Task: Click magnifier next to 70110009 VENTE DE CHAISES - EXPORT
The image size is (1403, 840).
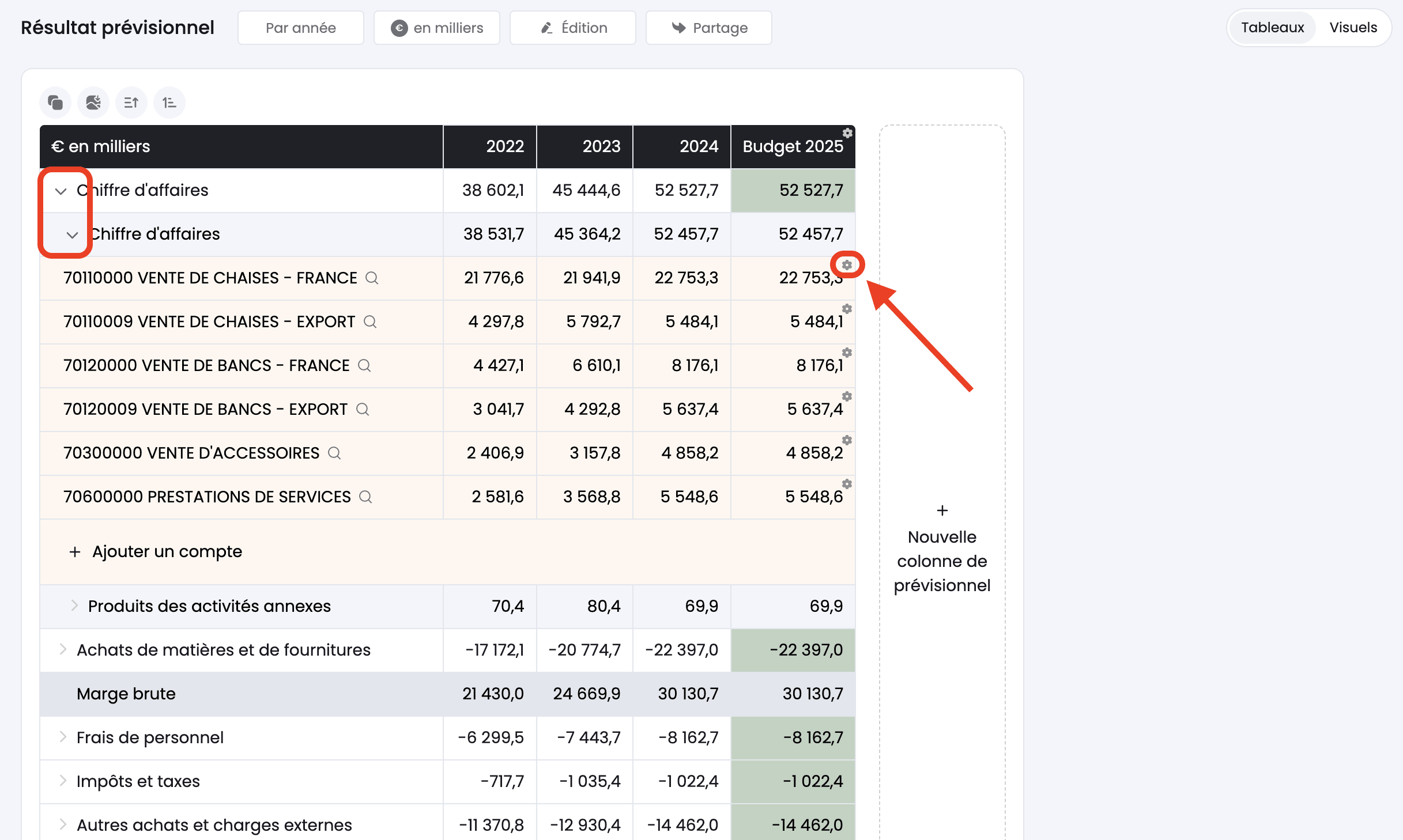Action: [x=370, y=322]
